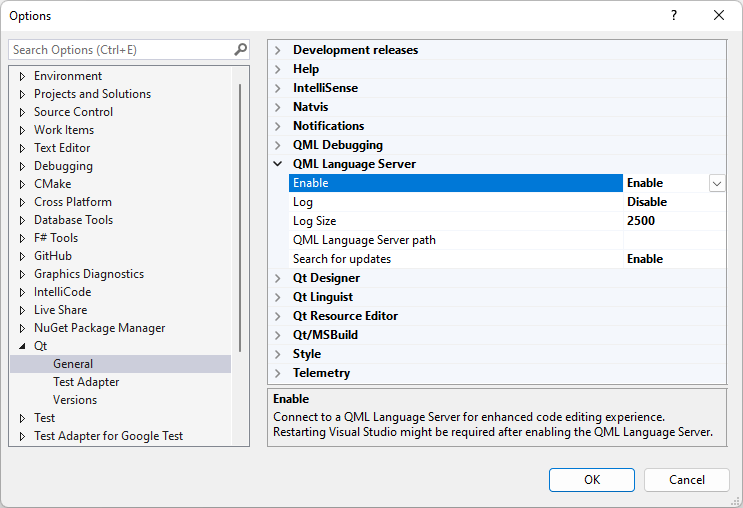This screenshot has height=508, width=743.
Task: Select Database Tools in the tree
Action: (x=73, y=220)
